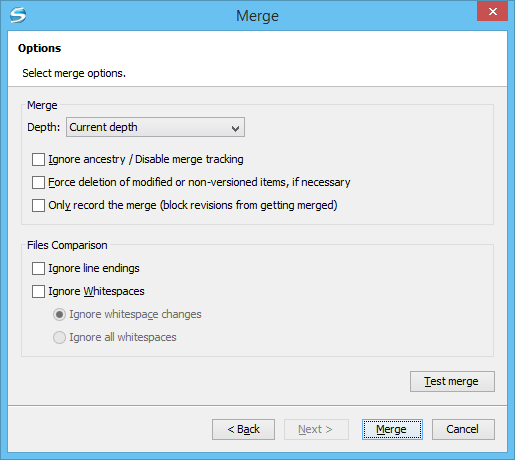Tick Only record the merge checkbox
Viewport: 515px width, 460px height.
click(x=38, y=205)
